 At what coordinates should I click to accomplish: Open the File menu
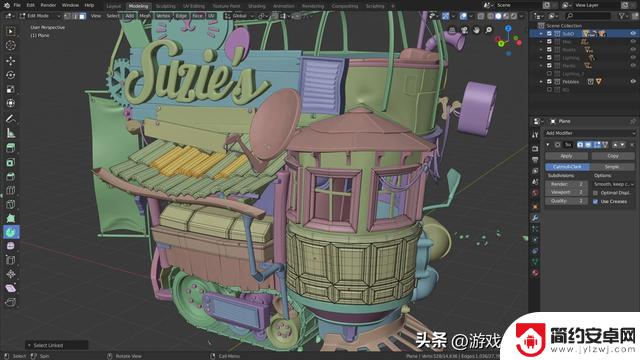click(x=17, y=5)
